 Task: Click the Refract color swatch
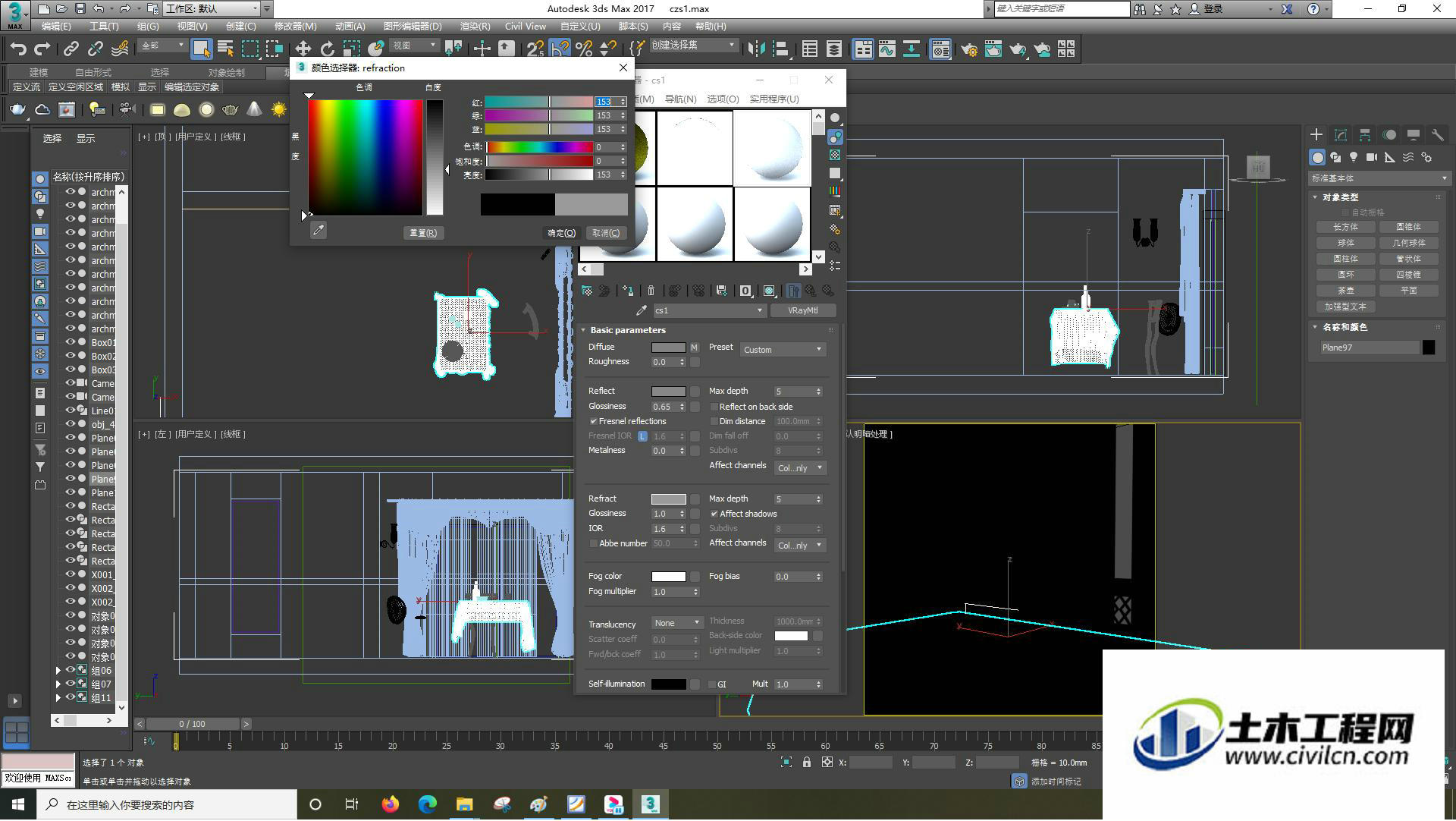click(x=668, y=499)
